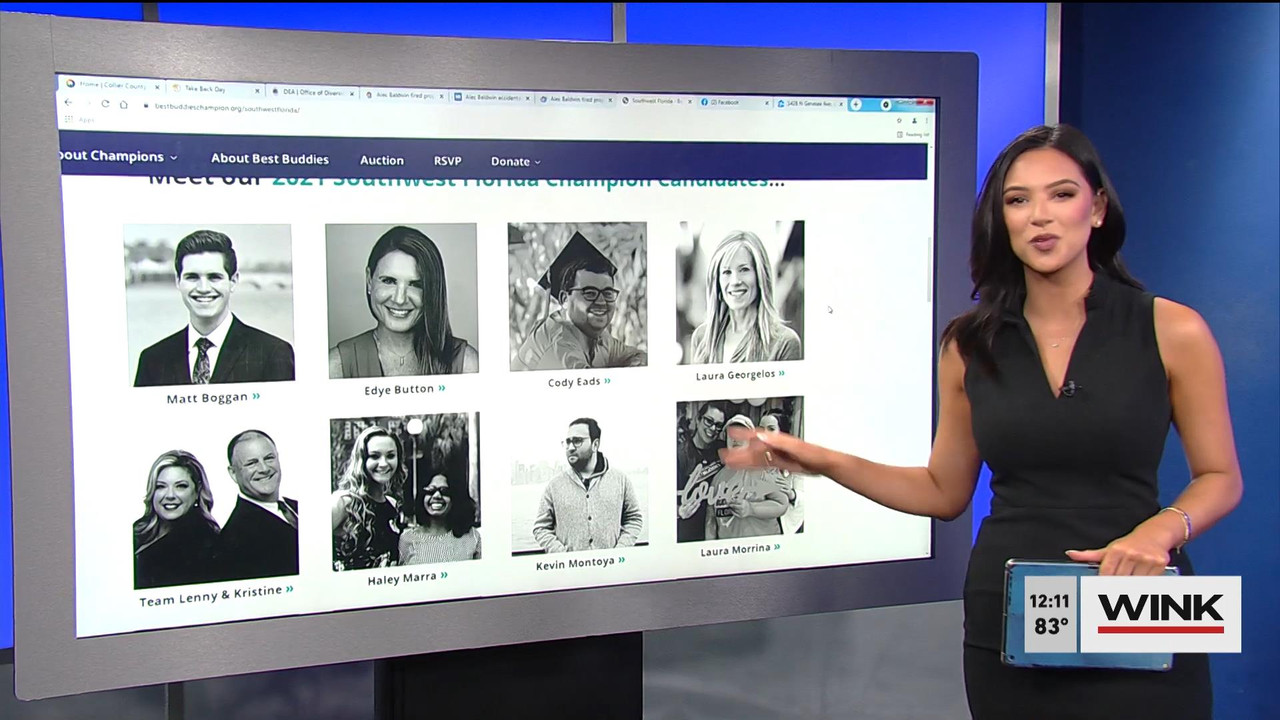Image resolution: width=1280 pixels, height=720 pixels.
Task: Open Laura Morrina's candidate link
Action: click(x=740, y=549)
